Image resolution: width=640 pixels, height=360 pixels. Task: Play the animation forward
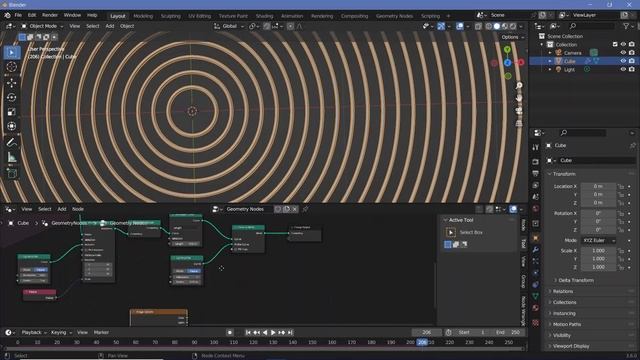tap(273, 333)
